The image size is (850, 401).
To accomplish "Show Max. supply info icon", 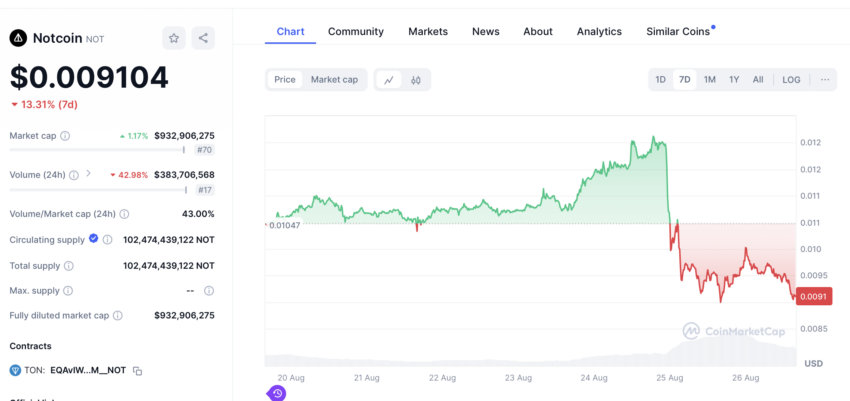I will (x=68, y=291).
